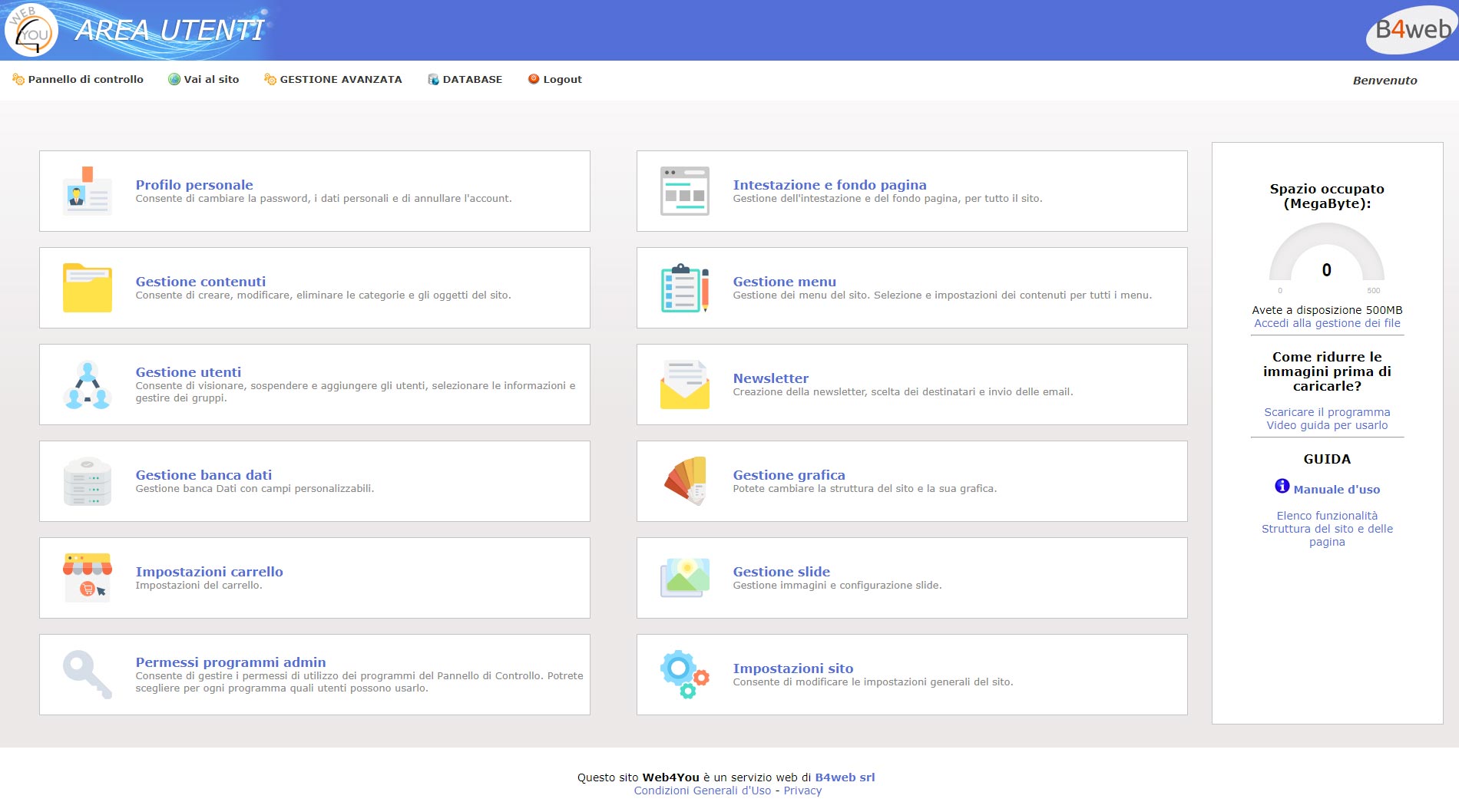Open Video guida per usarlo link
The width and height of the screenshot is (1459, 812).
coord(1327,425)
